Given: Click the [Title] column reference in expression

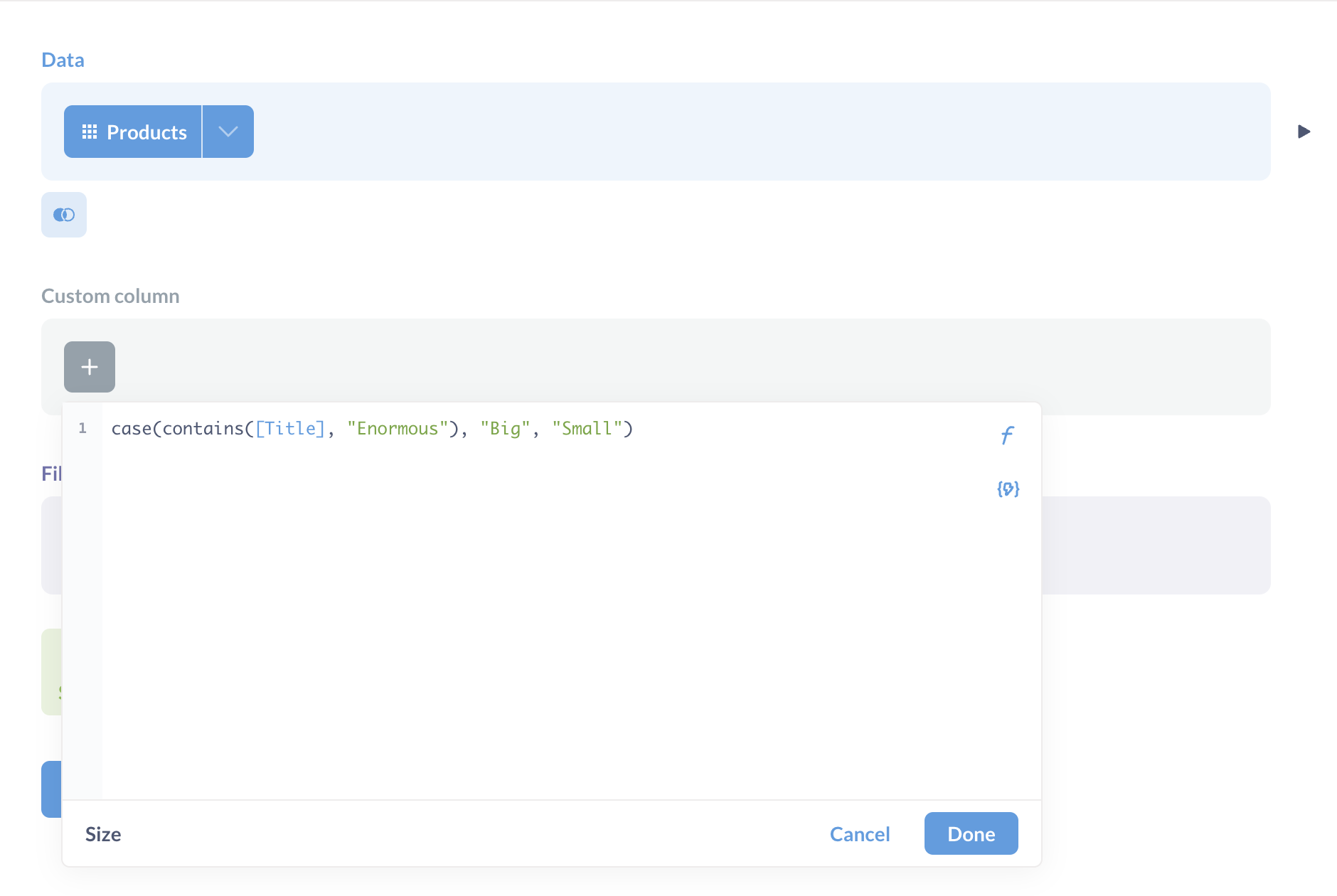Looking at the screenshot, I should (x=290, y=429).
